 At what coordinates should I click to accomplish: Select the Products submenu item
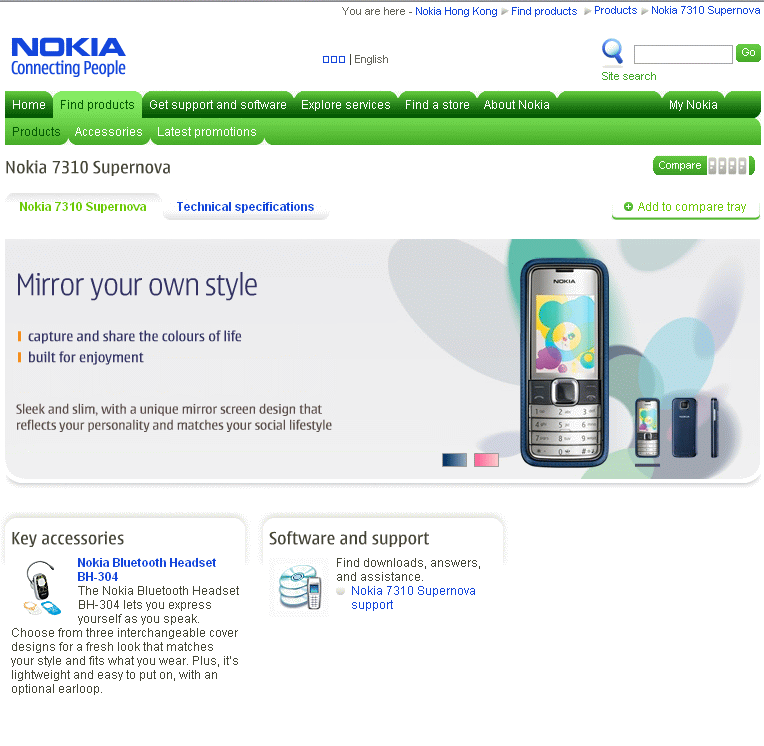(x=36, y=132)
